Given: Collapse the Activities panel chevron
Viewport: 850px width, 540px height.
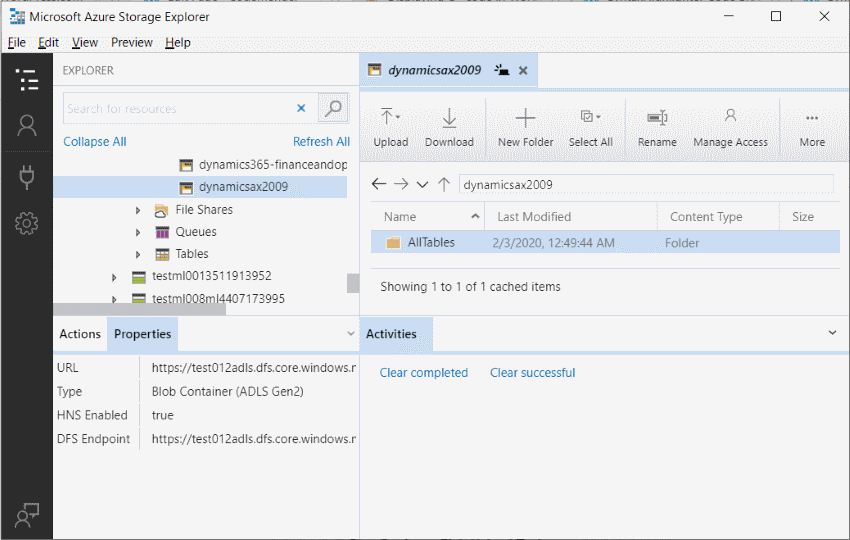Looking at the screenshot, I should [x=832, y=333].
